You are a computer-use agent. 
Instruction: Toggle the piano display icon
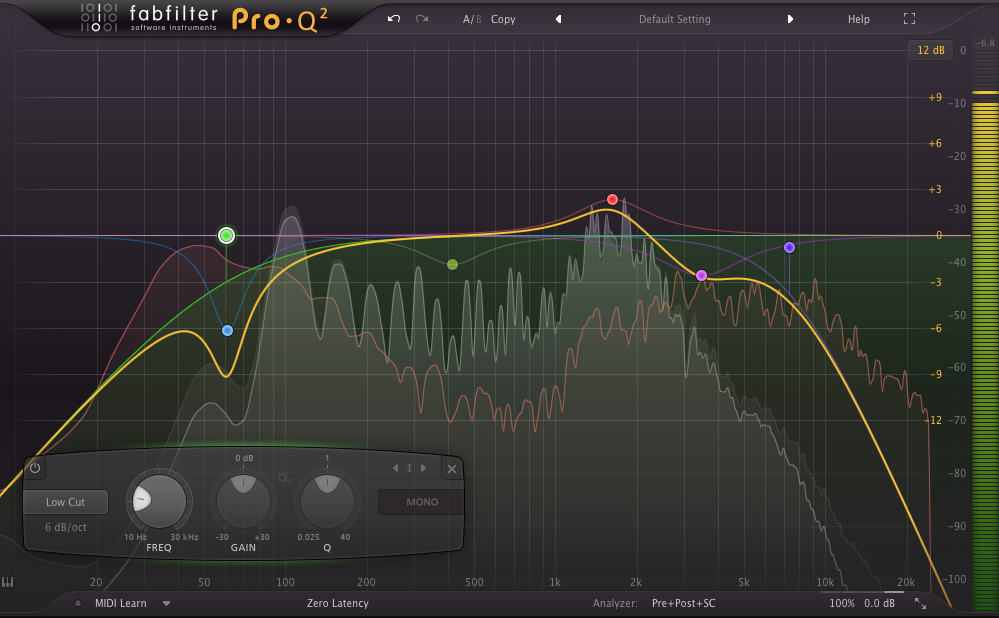(x=8, y=582)
